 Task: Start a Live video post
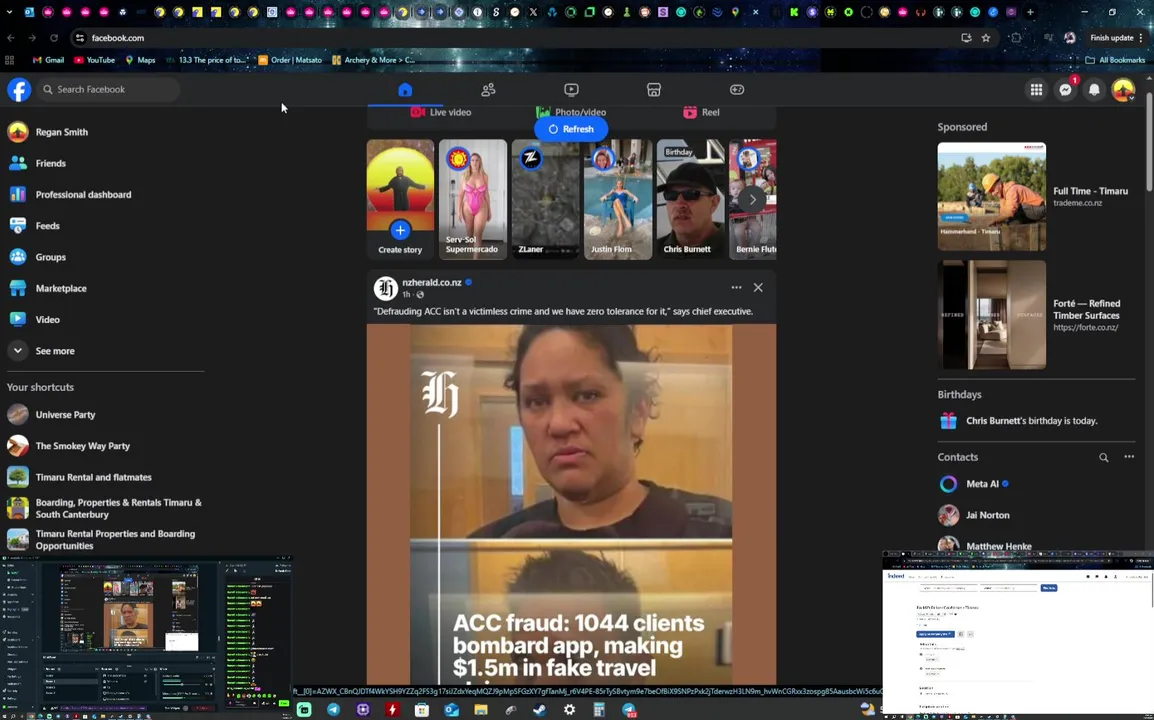coord(441,113)
